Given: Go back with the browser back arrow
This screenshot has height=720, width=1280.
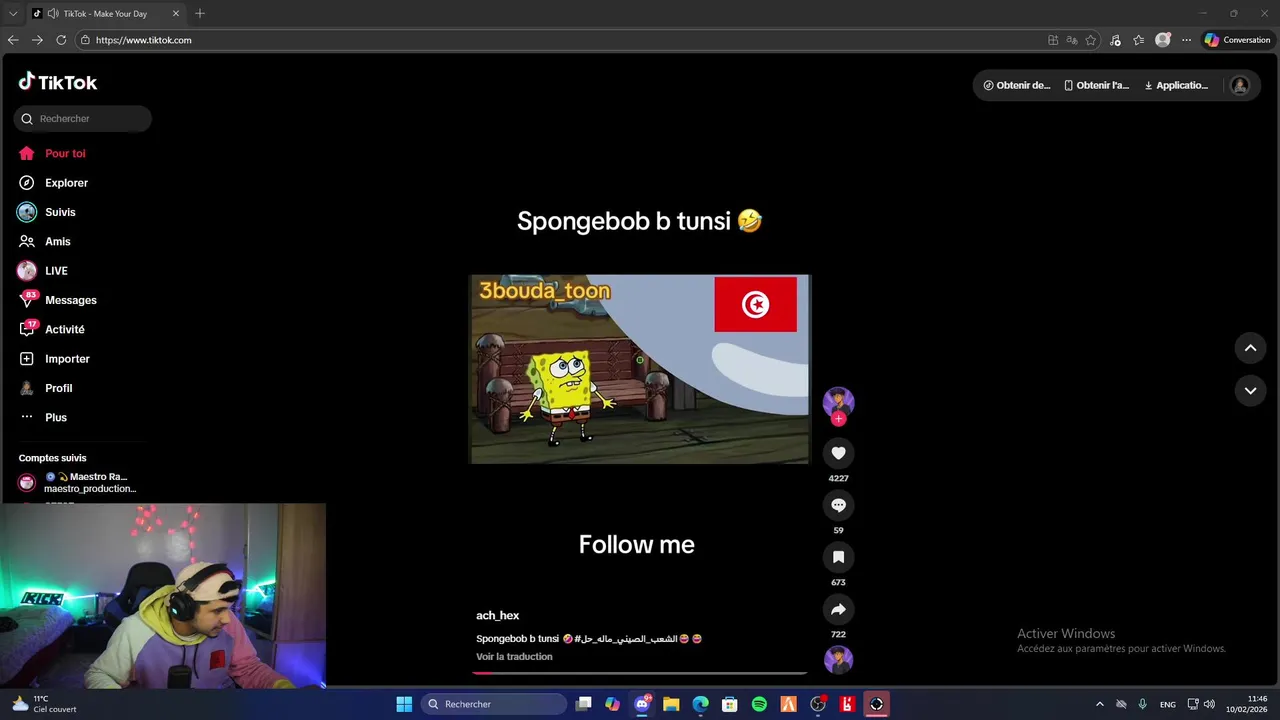Looking at the screenshot, I should pos(13,40).
